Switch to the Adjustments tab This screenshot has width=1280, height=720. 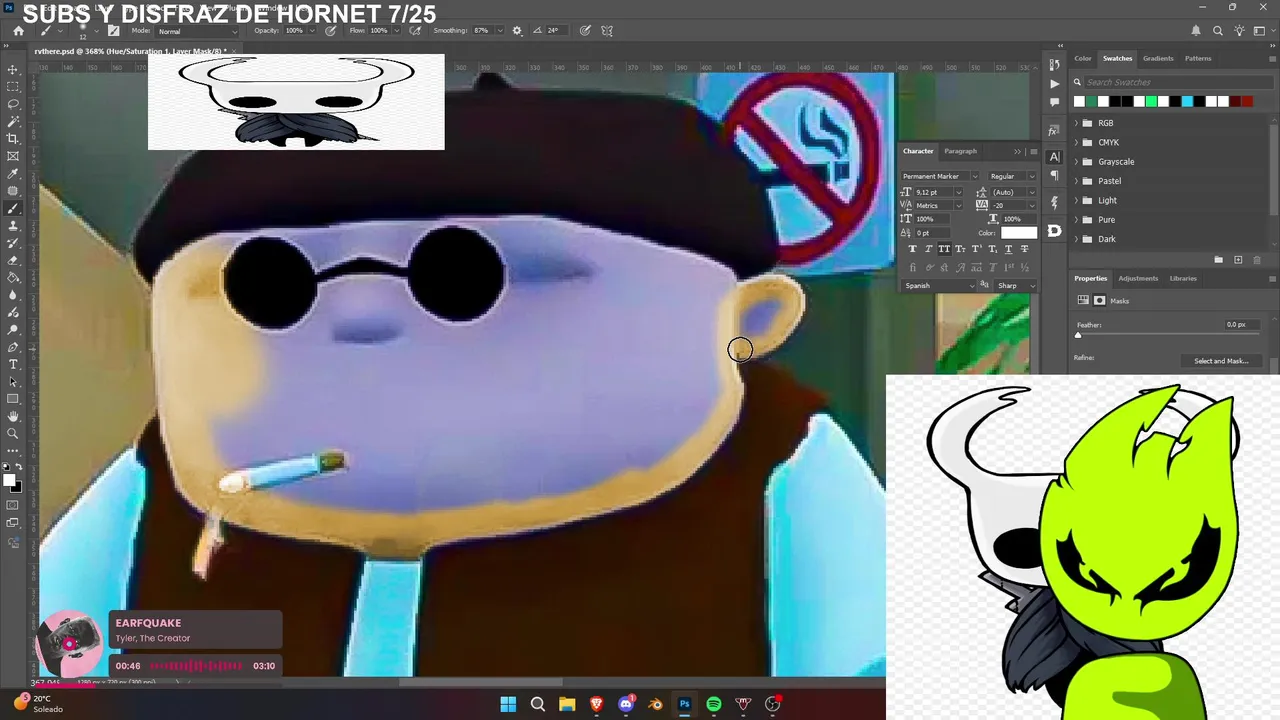pos(1138,278)
